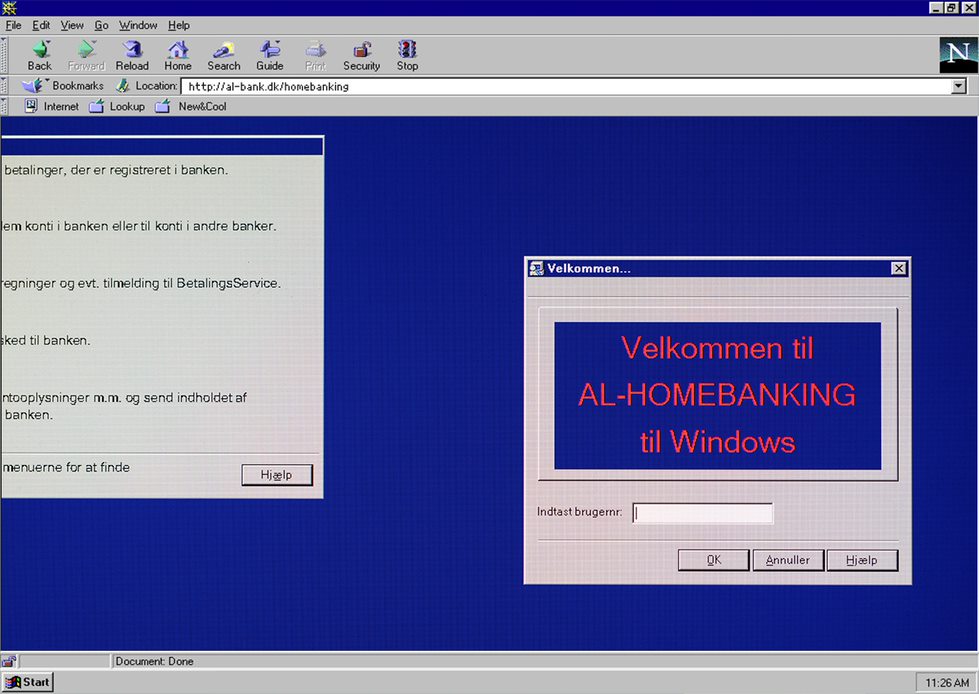Stop loading with the Stop traffic light icon
979x694 pixels.
click(x=407, y=56)
